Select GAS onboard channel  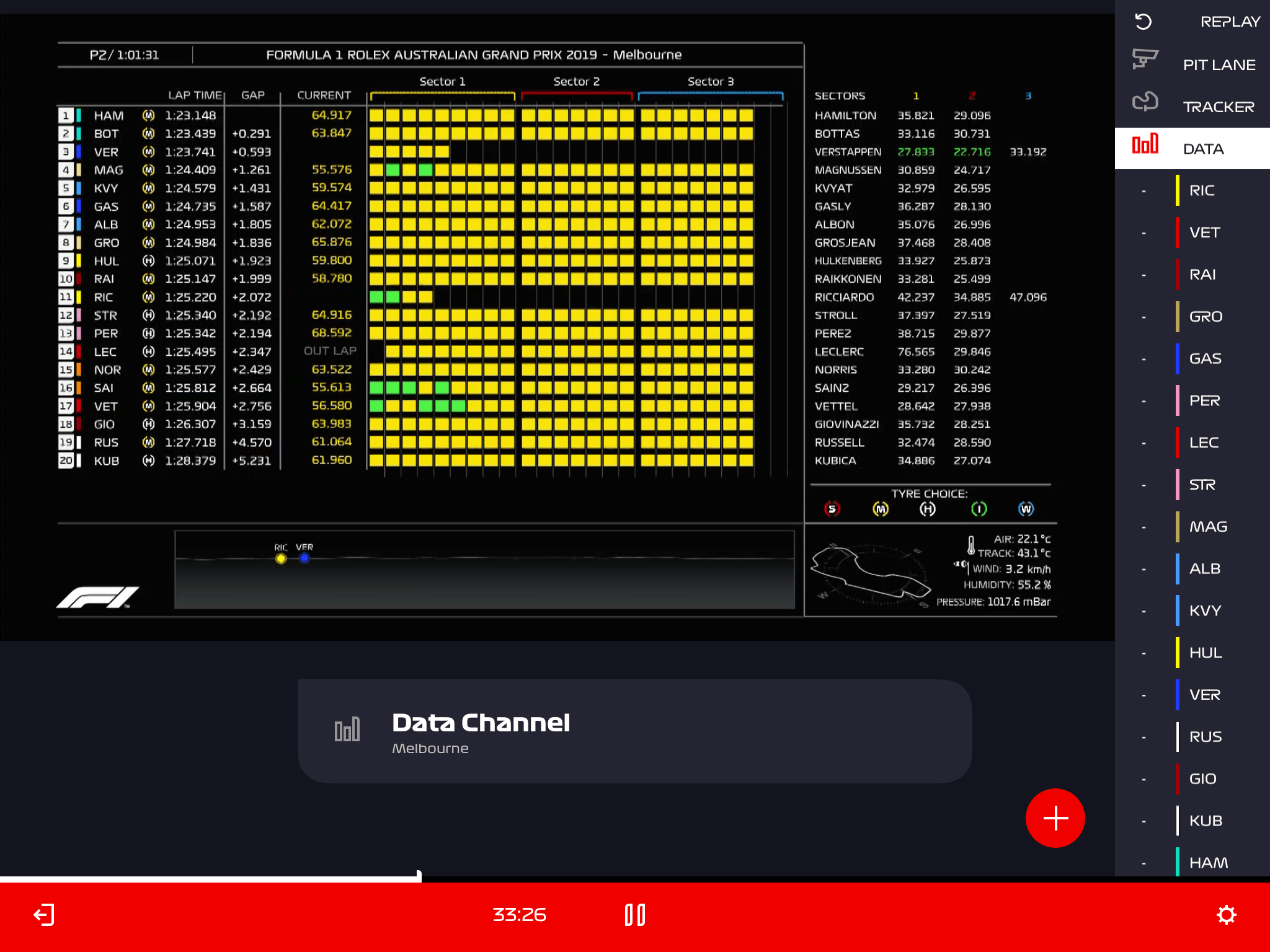pos(1192,358)
